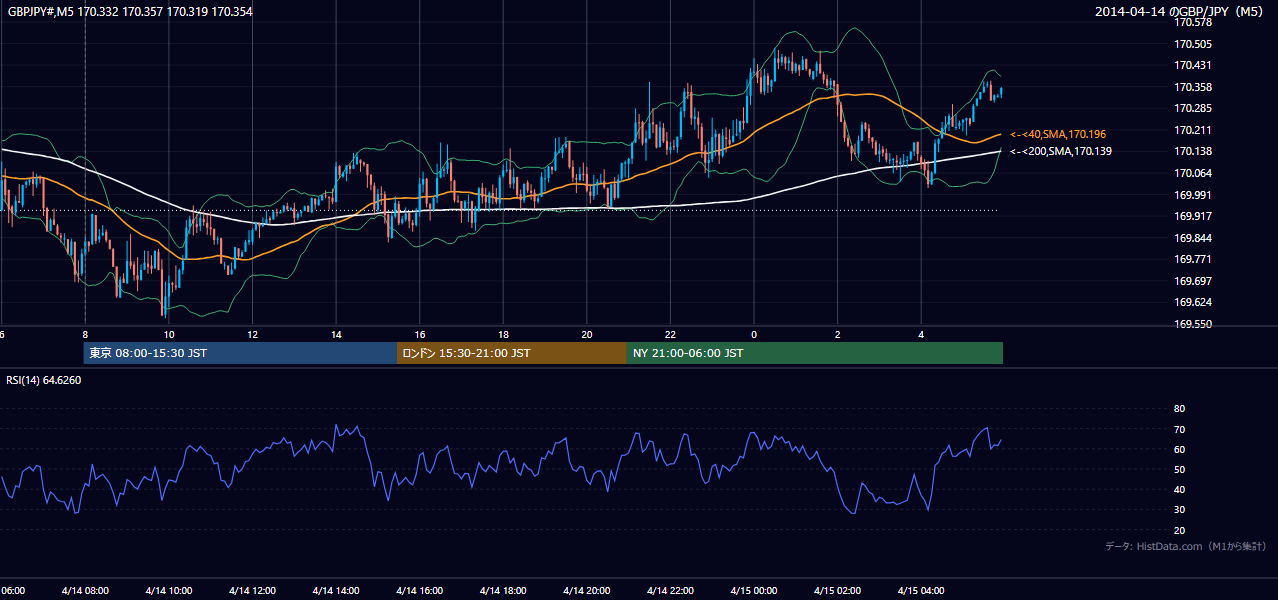Click hour tick 8 under the candlestick chart
This screenshot has height=600, width=1278.
(x=85, y=335)
